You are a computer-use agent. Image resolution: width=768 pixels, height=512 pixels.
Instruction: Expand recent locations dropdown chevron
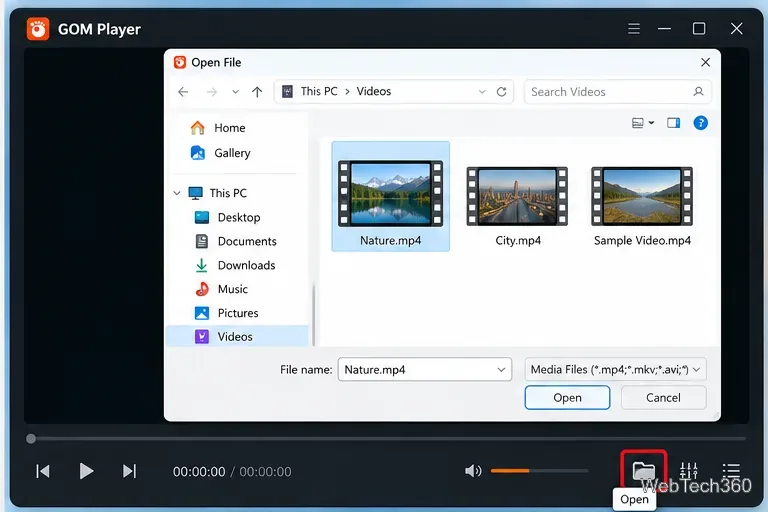[x=236, y=92]
